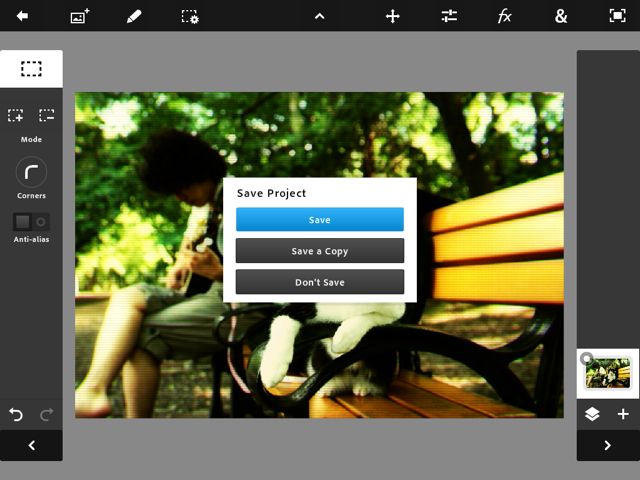Click the blue Save button

coord(320,220)
